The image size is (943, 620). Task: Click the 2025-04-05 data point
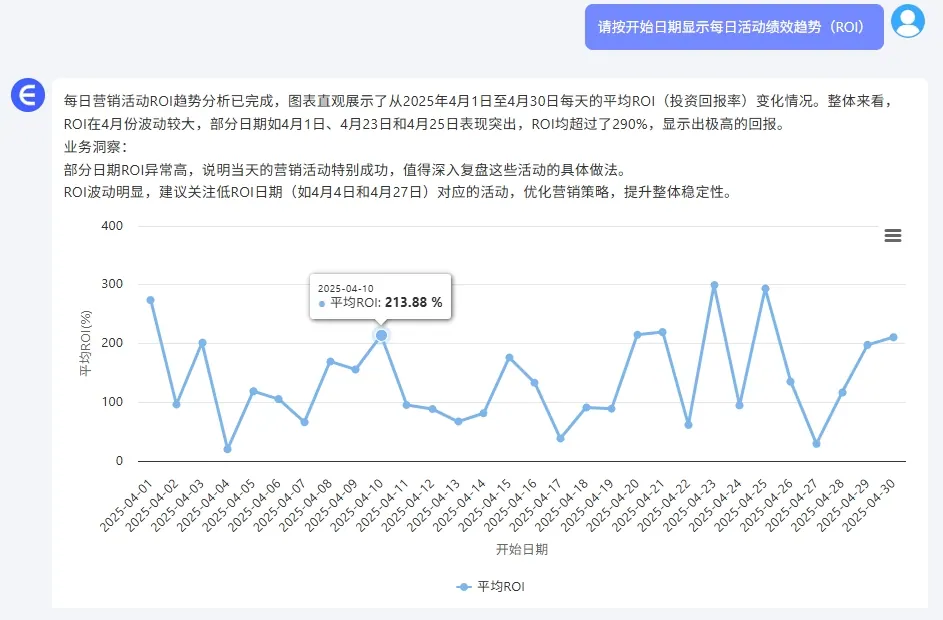coord(253,391)
